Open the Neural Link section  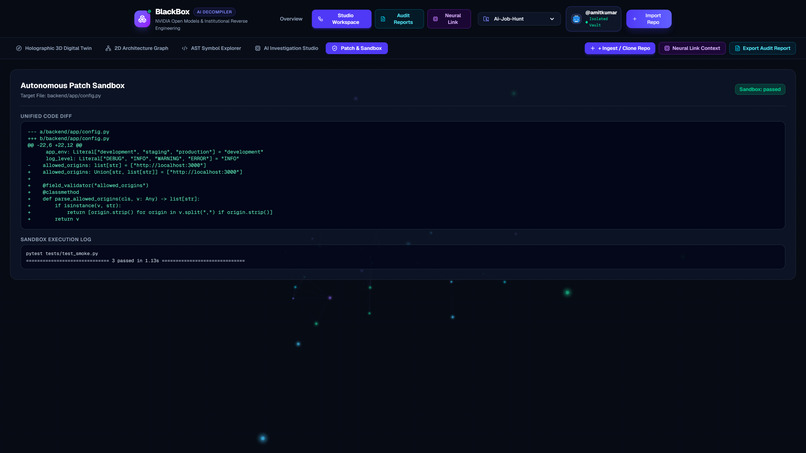point(449,19)
